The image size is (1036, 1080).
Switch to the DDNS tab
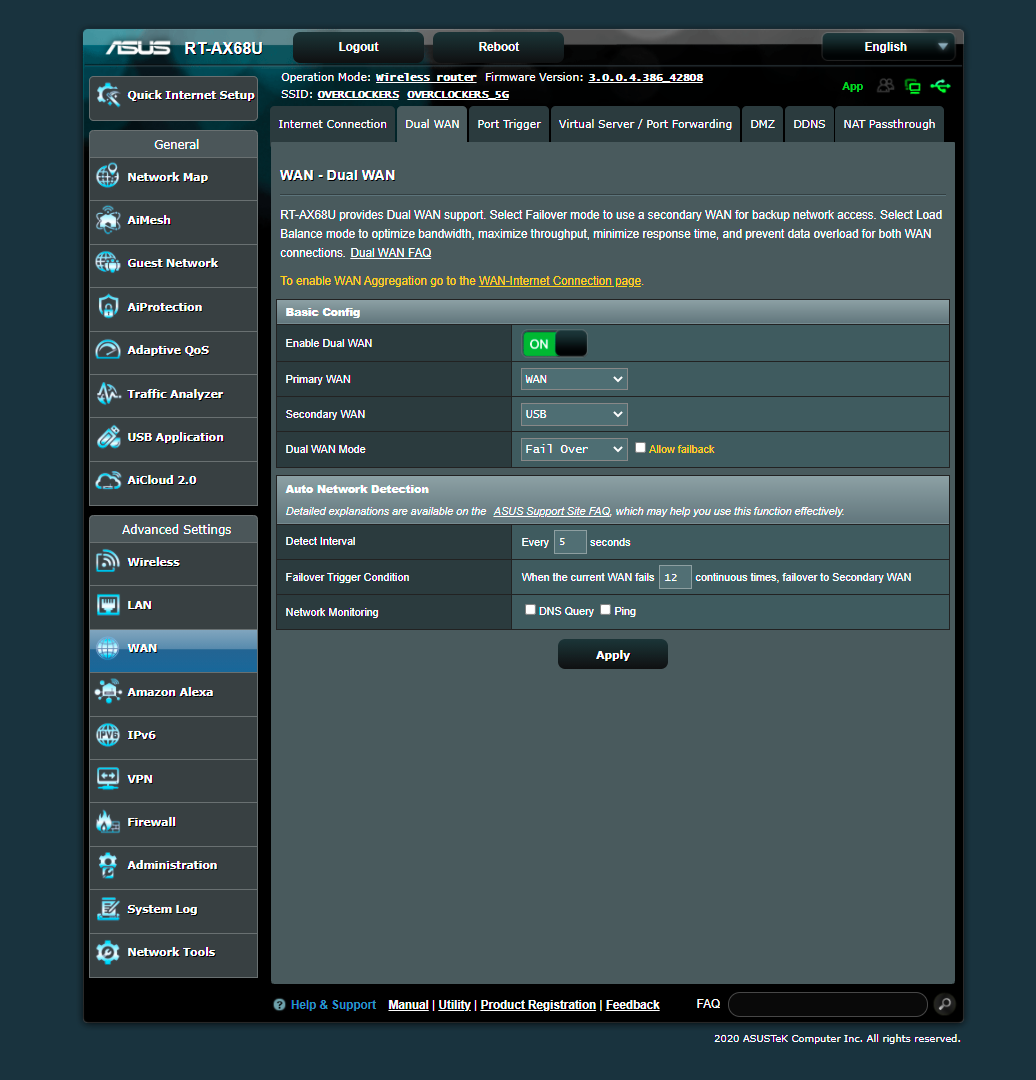pos(809,124)
